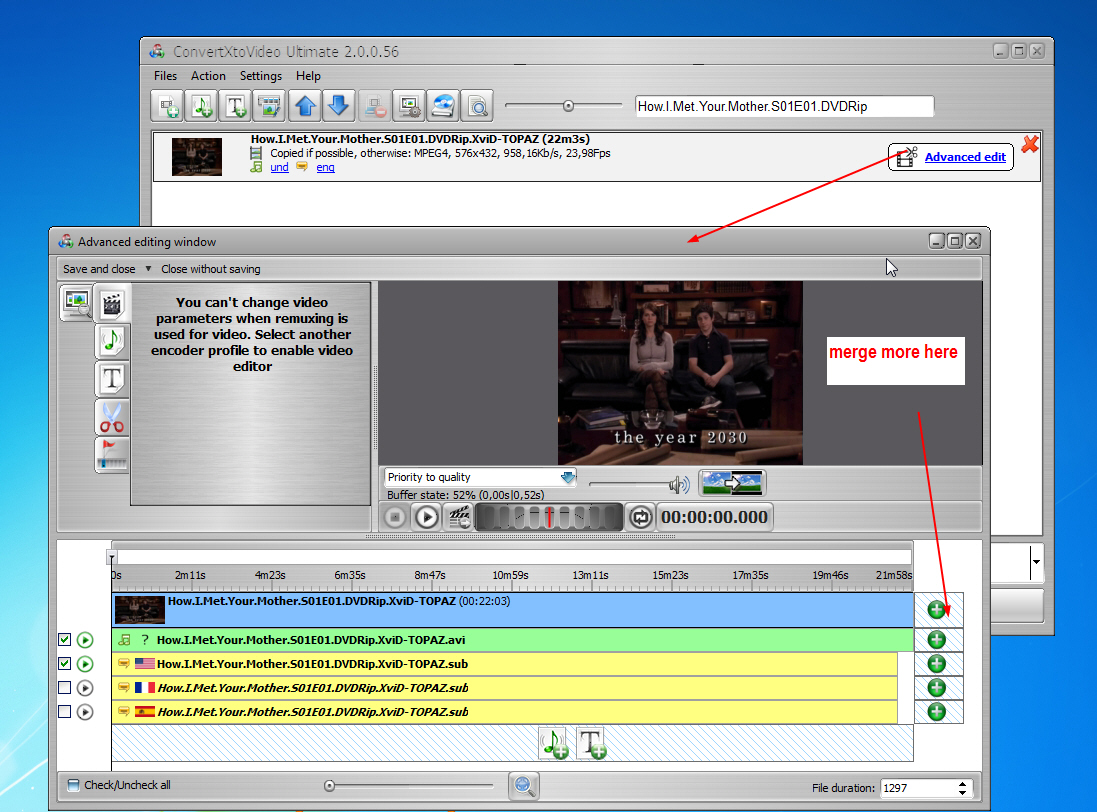This screenshot has height=812, width=1097.
Task: Click the timeline playhead marker at 0s
Action: [x=111, y=557]
